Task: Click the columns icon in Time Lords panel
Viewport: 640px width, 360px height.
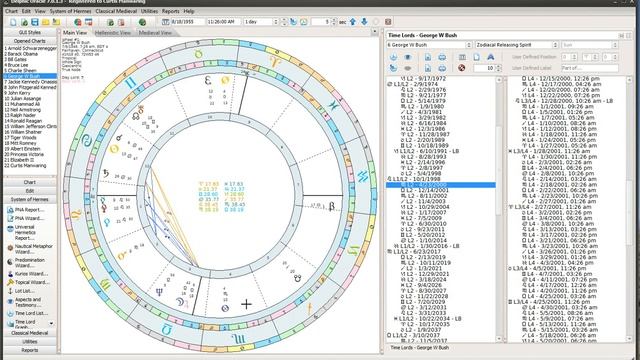Action: click(x=462, y=57)
